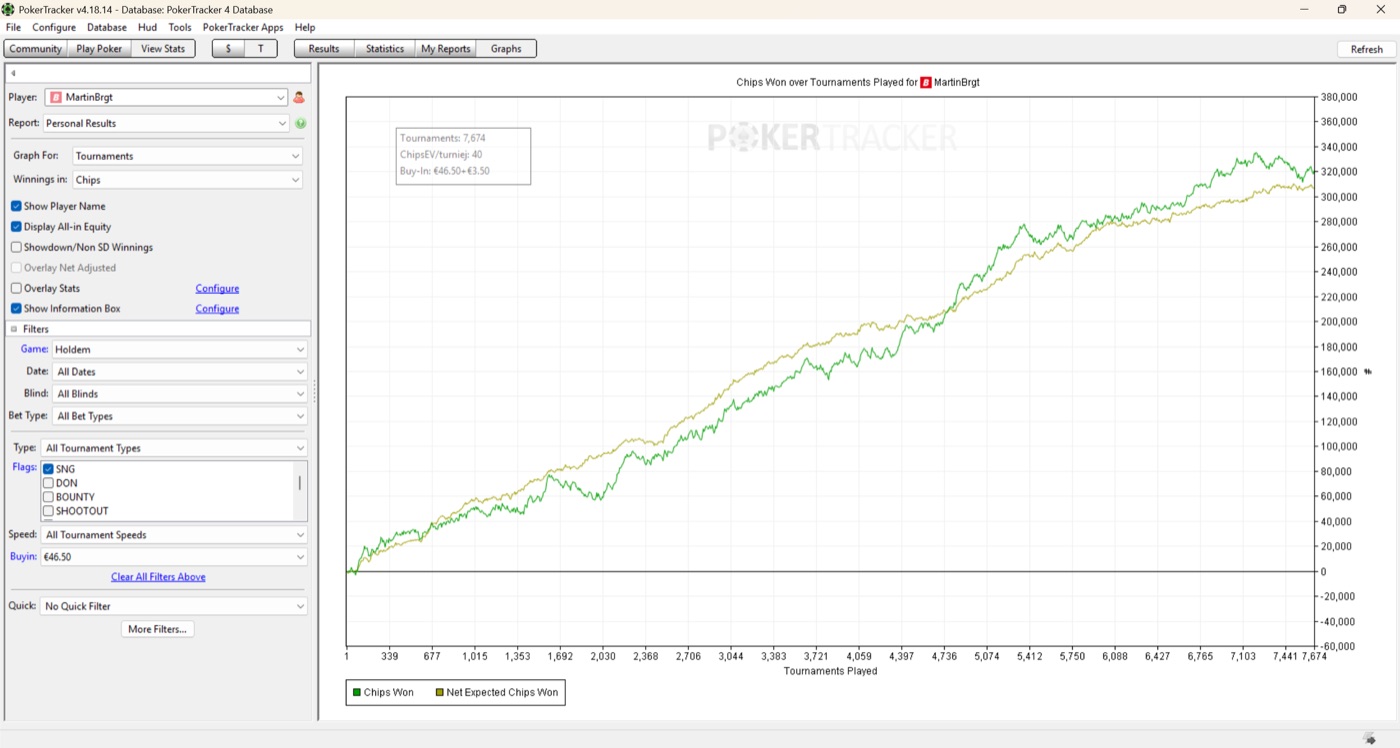
Task: Toggle Show Player Name checkbox
Action: (16, 206)
